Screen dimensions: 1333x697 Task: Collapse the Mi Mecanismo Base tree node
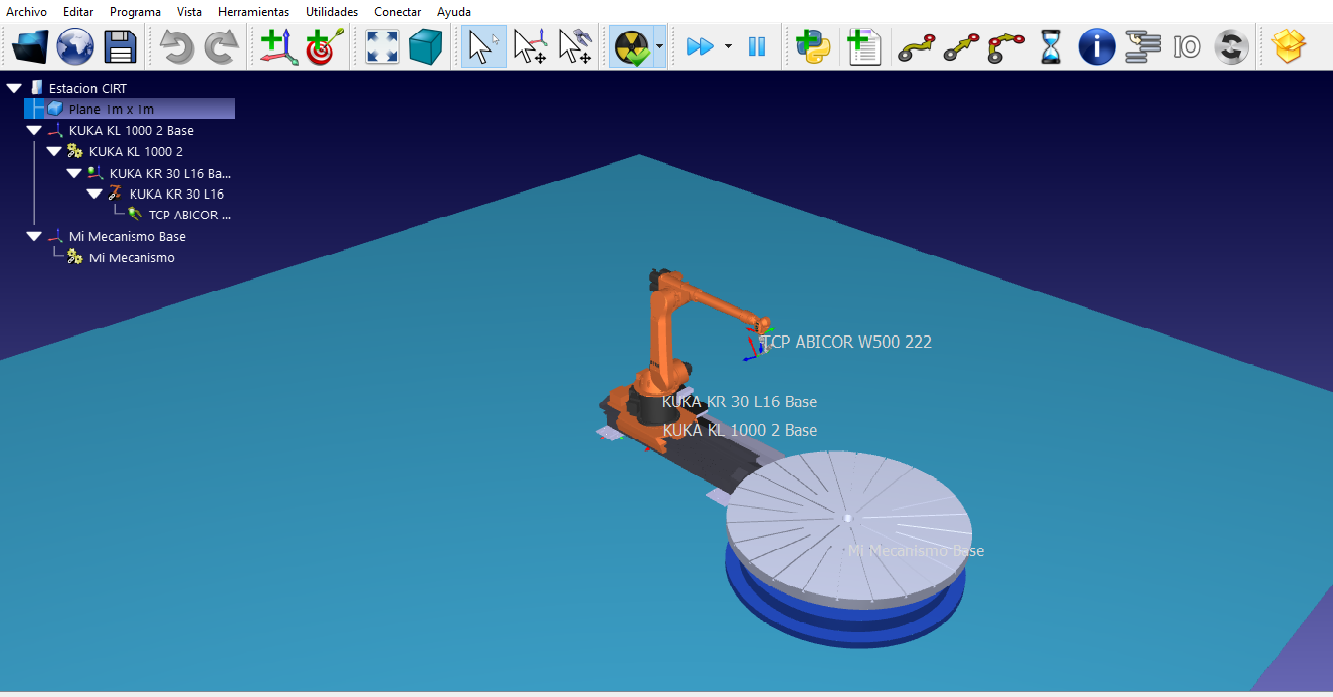(34, 237)
